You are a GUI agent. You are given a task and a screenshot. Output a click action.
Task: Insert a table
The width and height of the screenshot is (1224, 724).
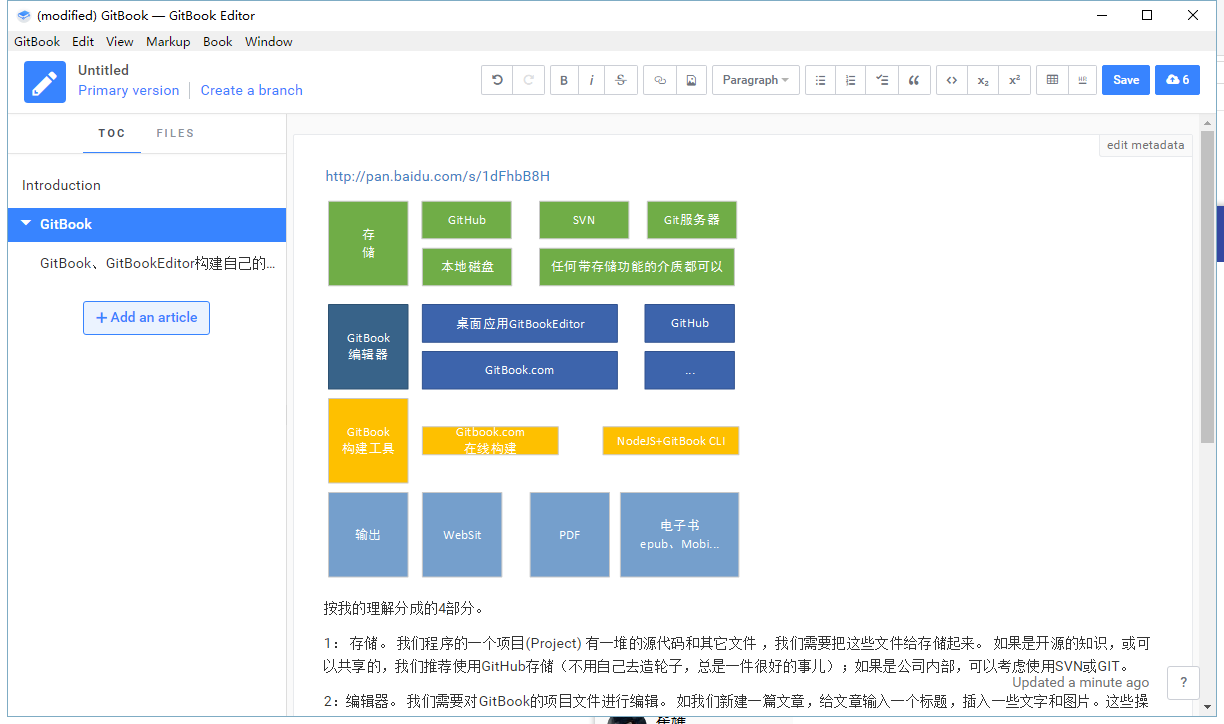pos(1052,80)
